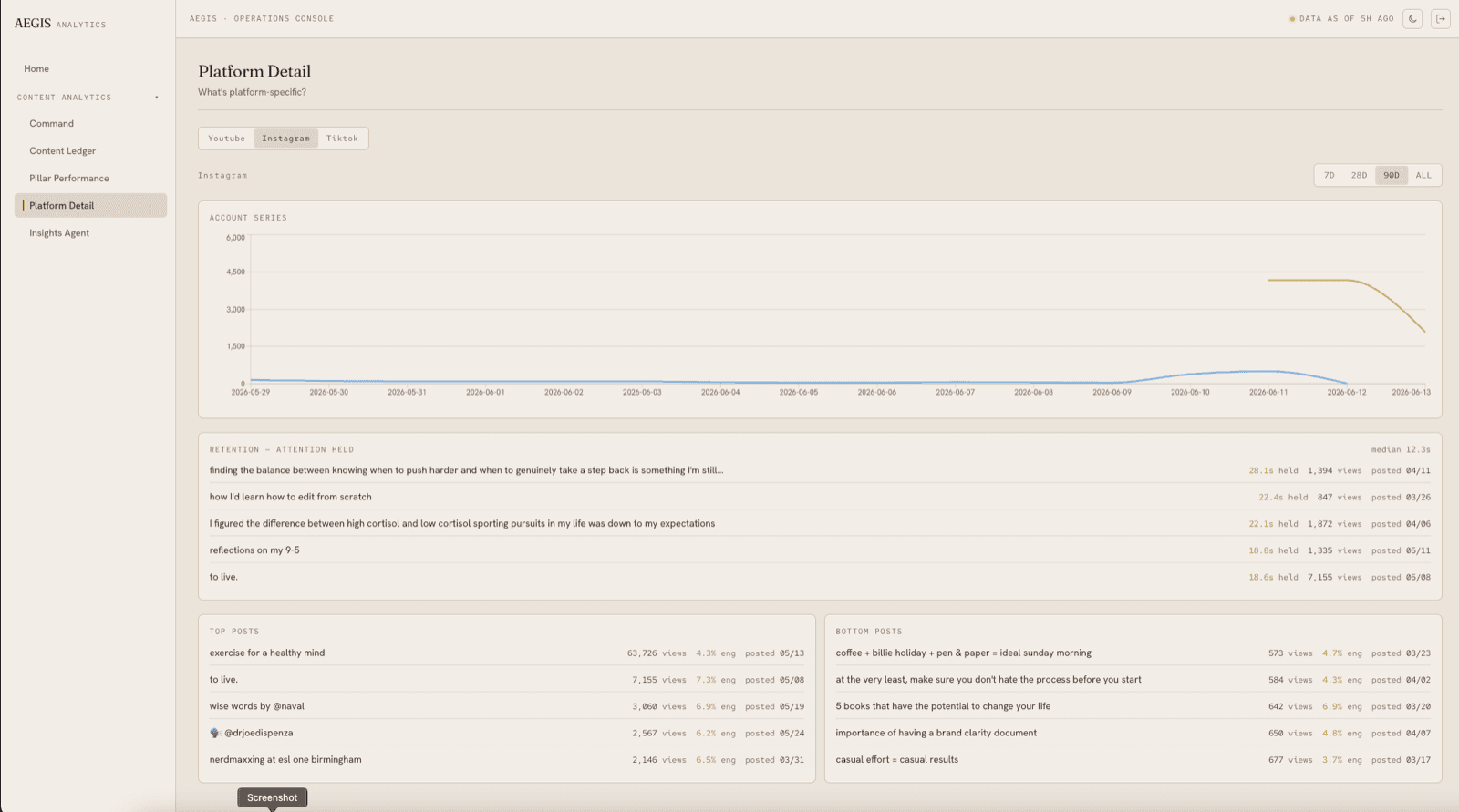Open retention row starting 'finding the balance between'

[x=820, y=470]
